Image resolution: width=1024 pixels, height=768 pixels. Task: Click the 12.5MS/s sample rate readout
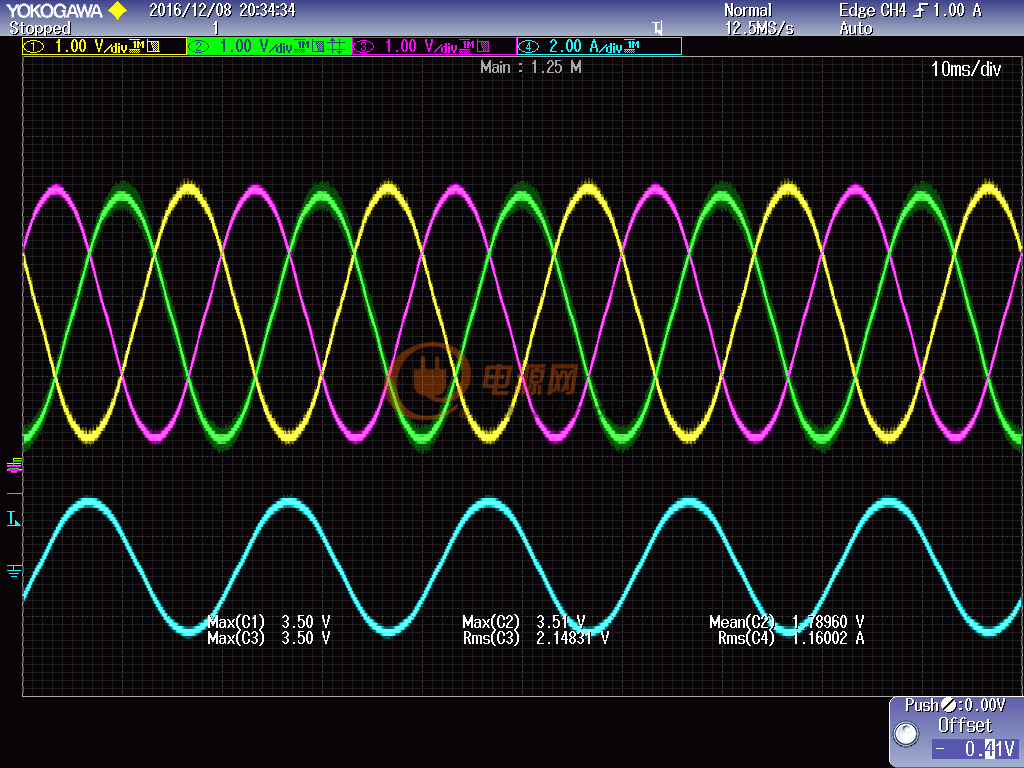tap(759, 28)
